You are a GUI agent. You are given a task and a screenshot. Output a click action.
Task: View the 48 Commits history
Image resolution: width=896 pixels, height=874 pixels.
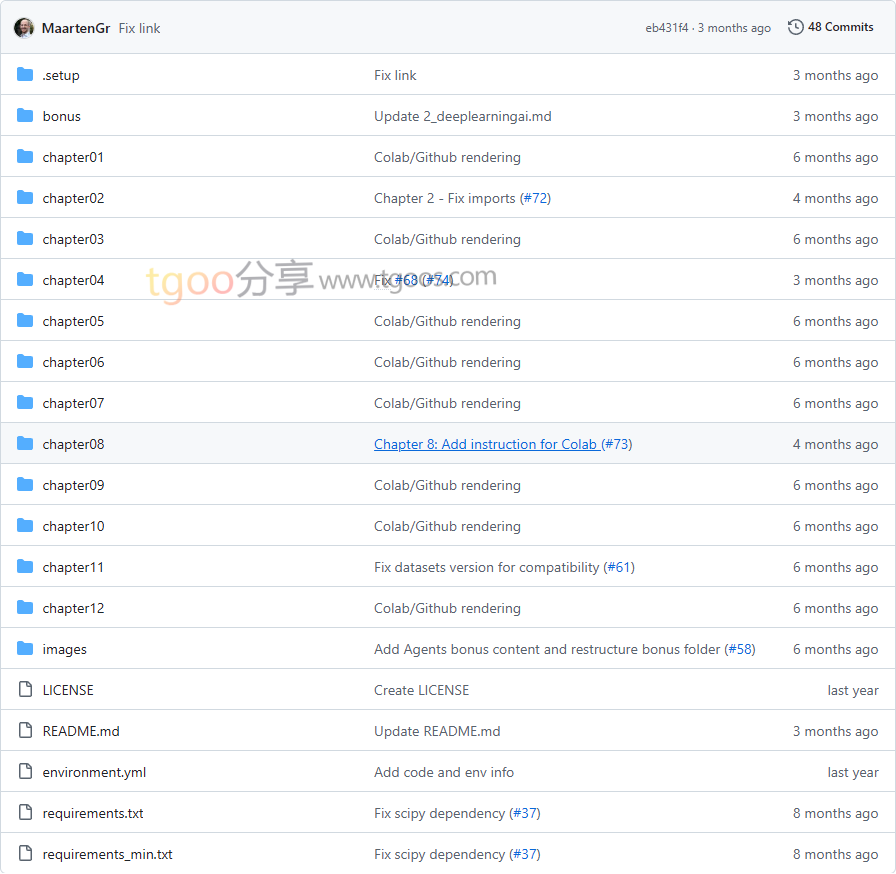(x=840, y=27)
